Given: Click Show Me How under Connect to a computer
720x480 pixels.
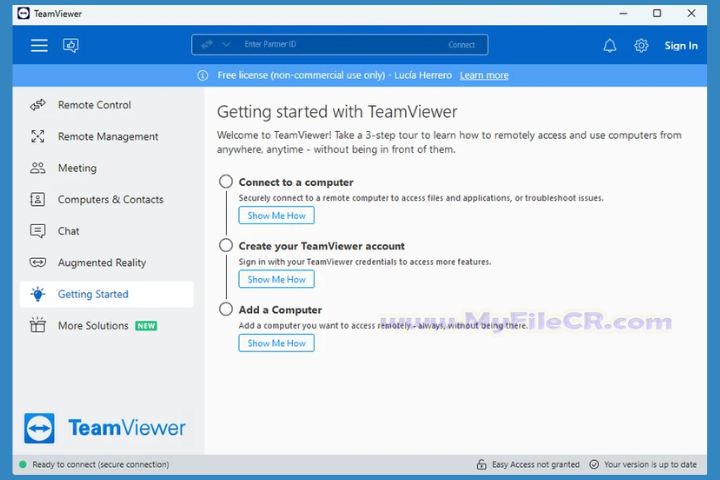Looking at the screenshot, I should 276,215.
